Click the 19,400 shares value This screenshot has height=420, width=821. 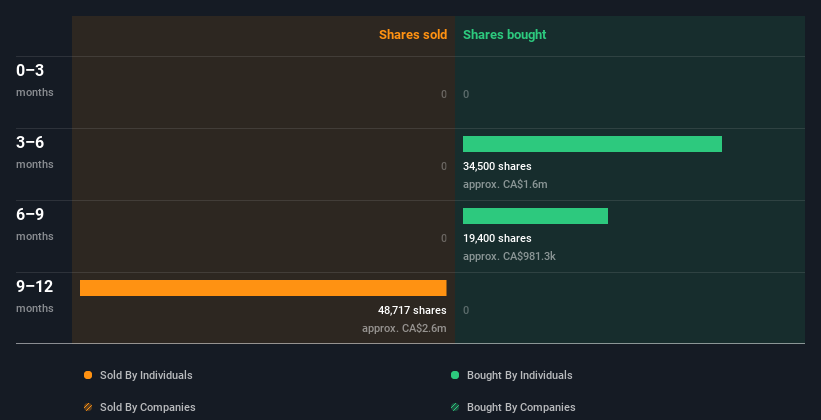click(497, 238)
